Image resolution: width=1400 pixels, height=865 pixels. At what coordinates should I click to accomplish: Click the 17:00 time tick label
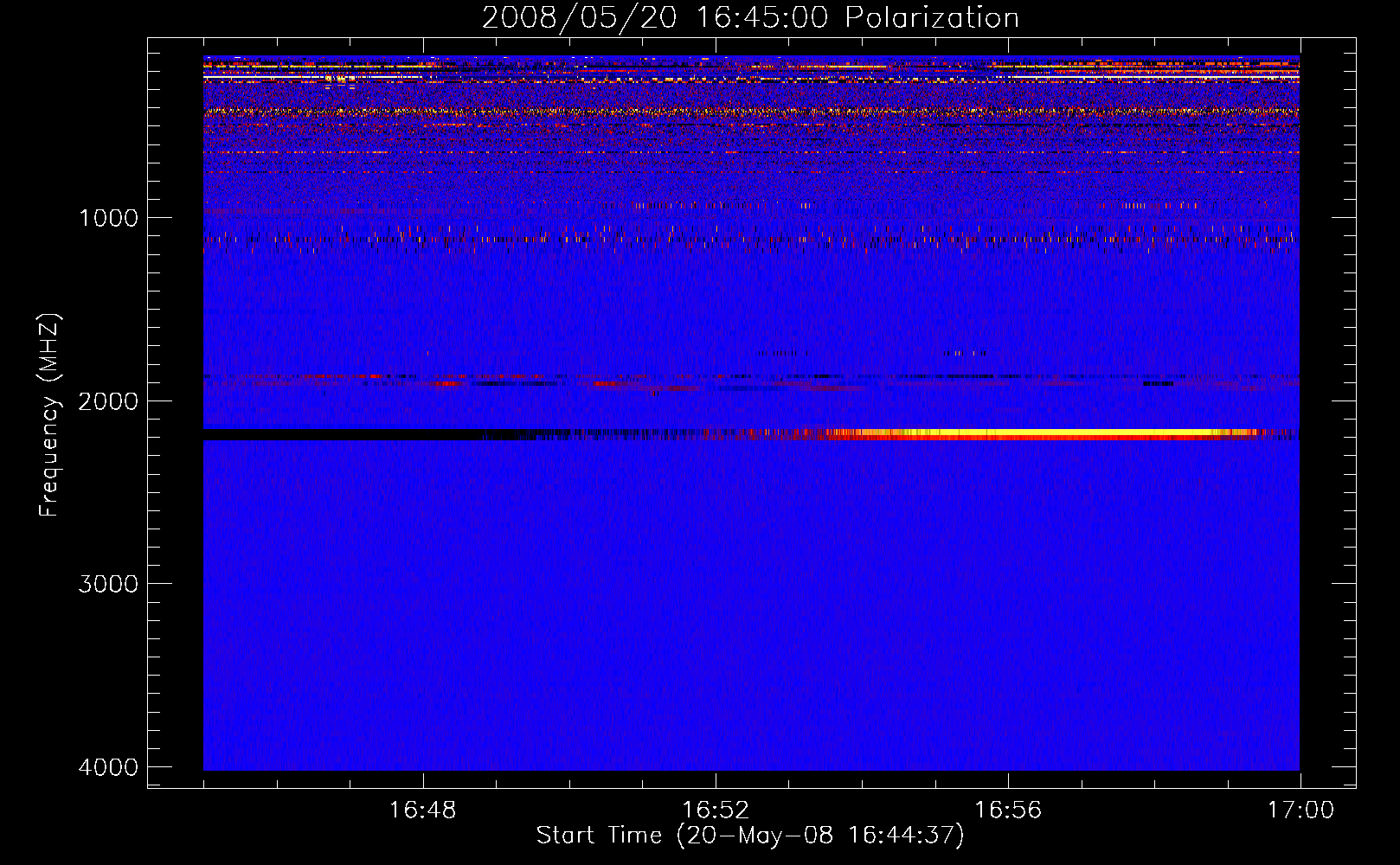(x=1300, y=811)
